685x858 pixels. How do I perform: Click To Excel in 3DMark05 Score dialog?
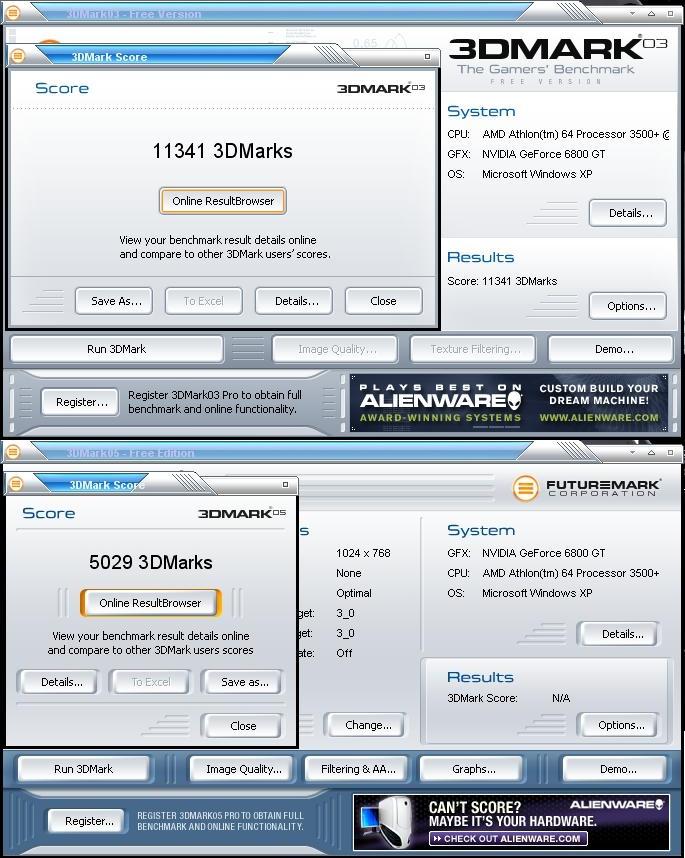(151, 682)
